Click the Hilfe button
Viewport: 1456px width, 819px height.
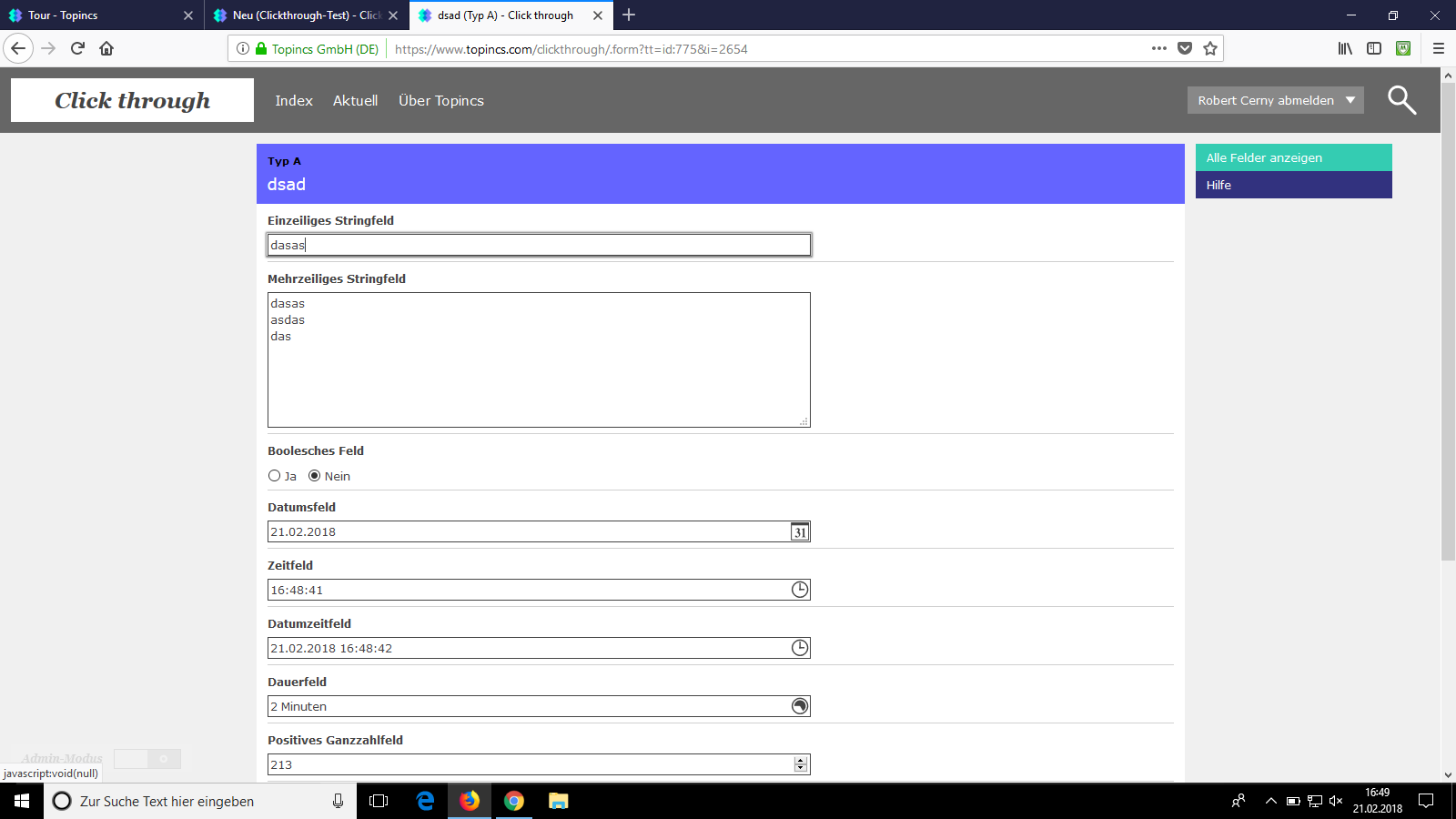[1293, 185]
